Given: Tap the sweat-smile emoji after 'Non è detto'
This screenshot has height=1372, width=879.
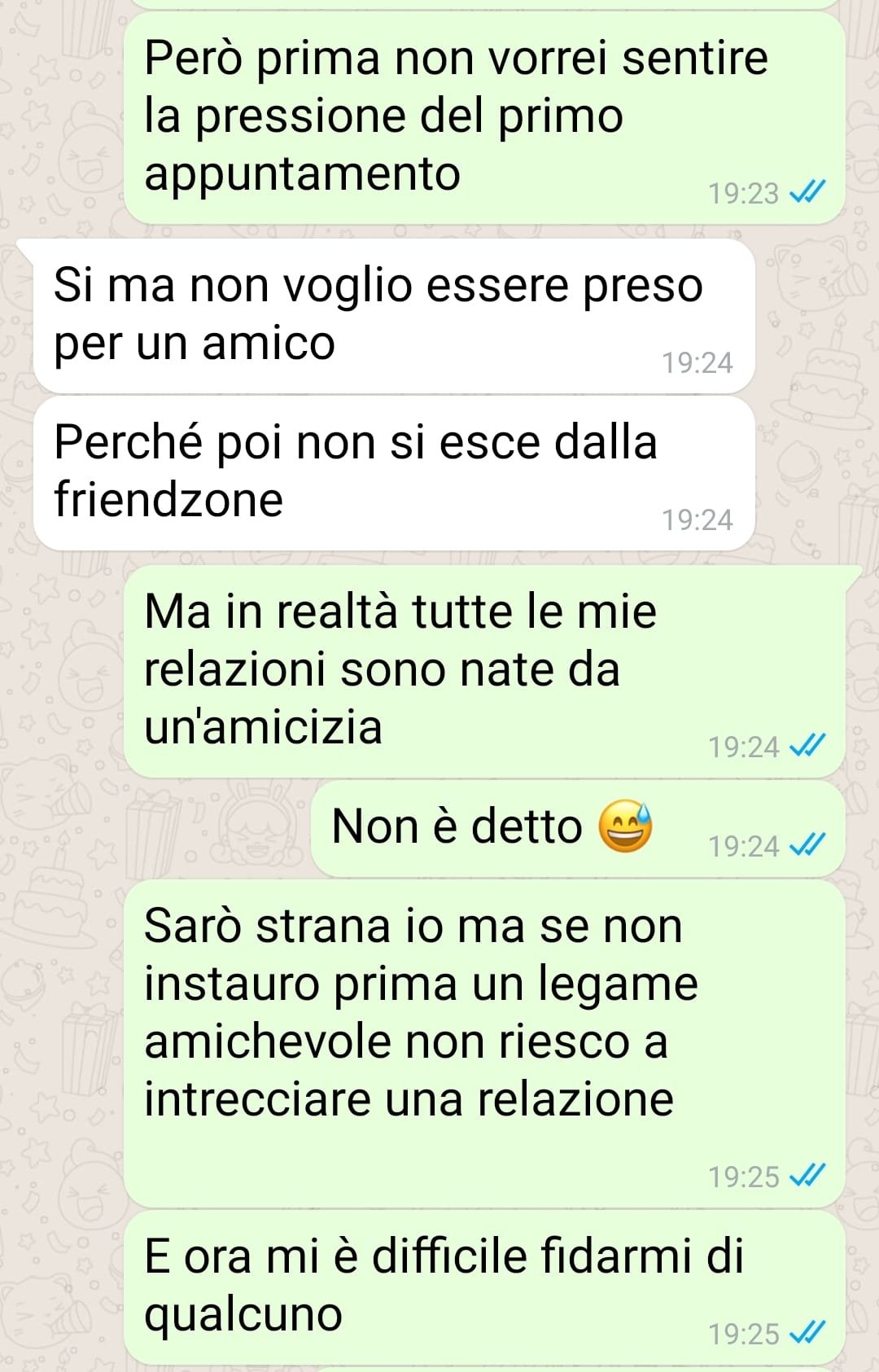Looking at the screenshot, I should coord(625,826).
